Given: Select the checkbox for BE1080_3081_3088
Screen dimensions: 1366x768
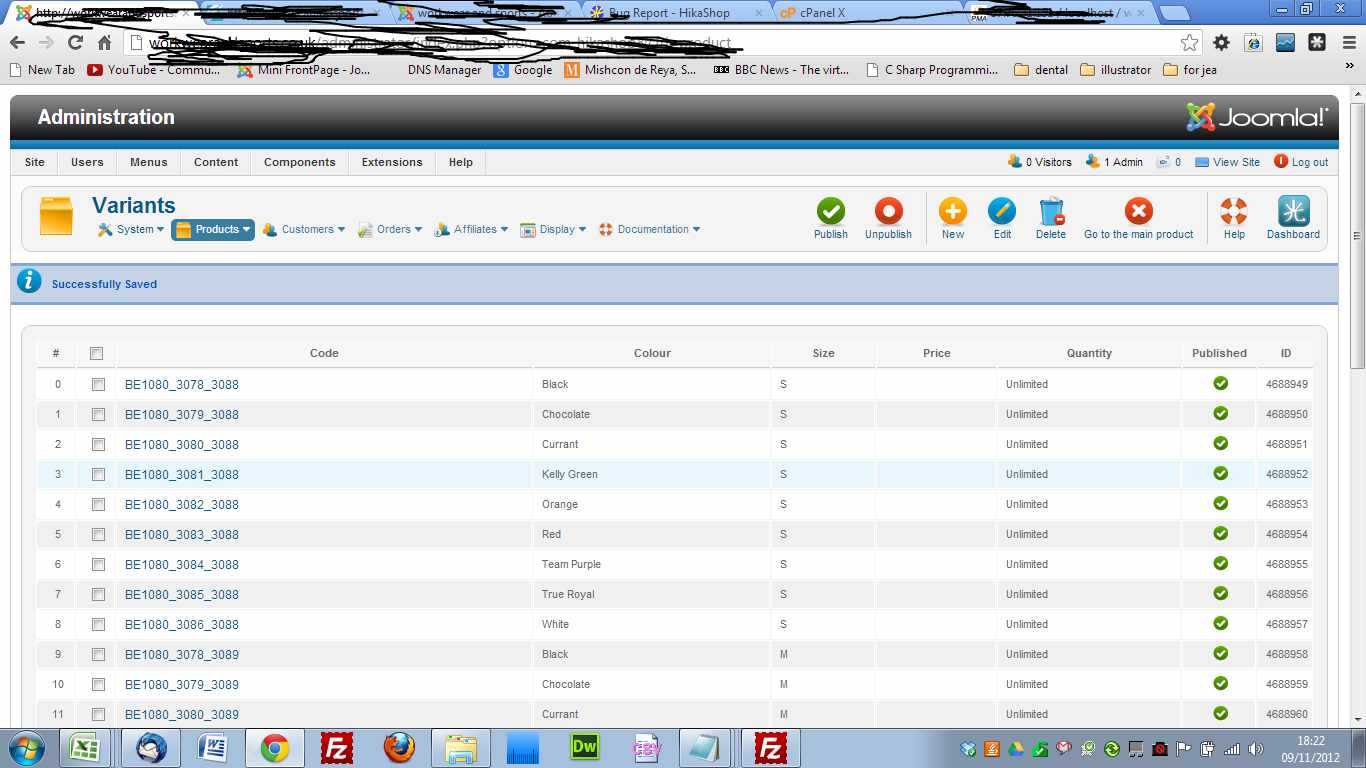Looking at the screenshot, I should point(98,474).
